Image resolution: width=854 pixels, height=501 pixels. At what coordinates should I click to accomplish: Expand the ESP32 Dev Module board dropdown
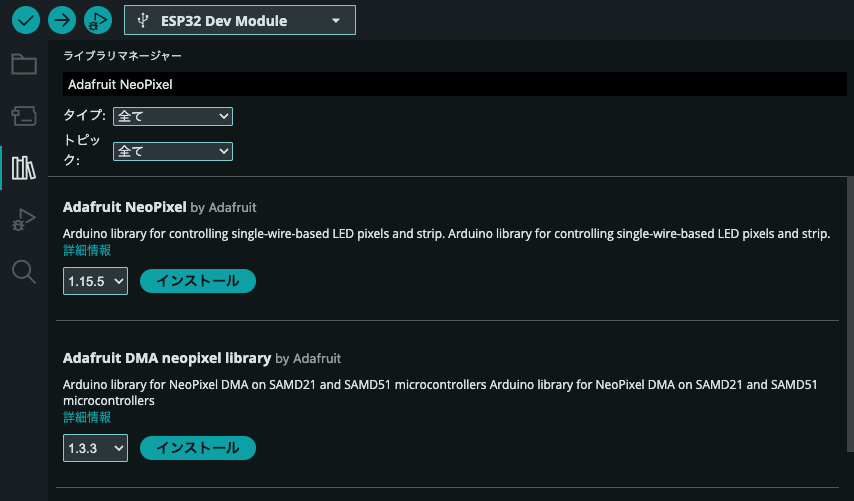click(240, 20)
